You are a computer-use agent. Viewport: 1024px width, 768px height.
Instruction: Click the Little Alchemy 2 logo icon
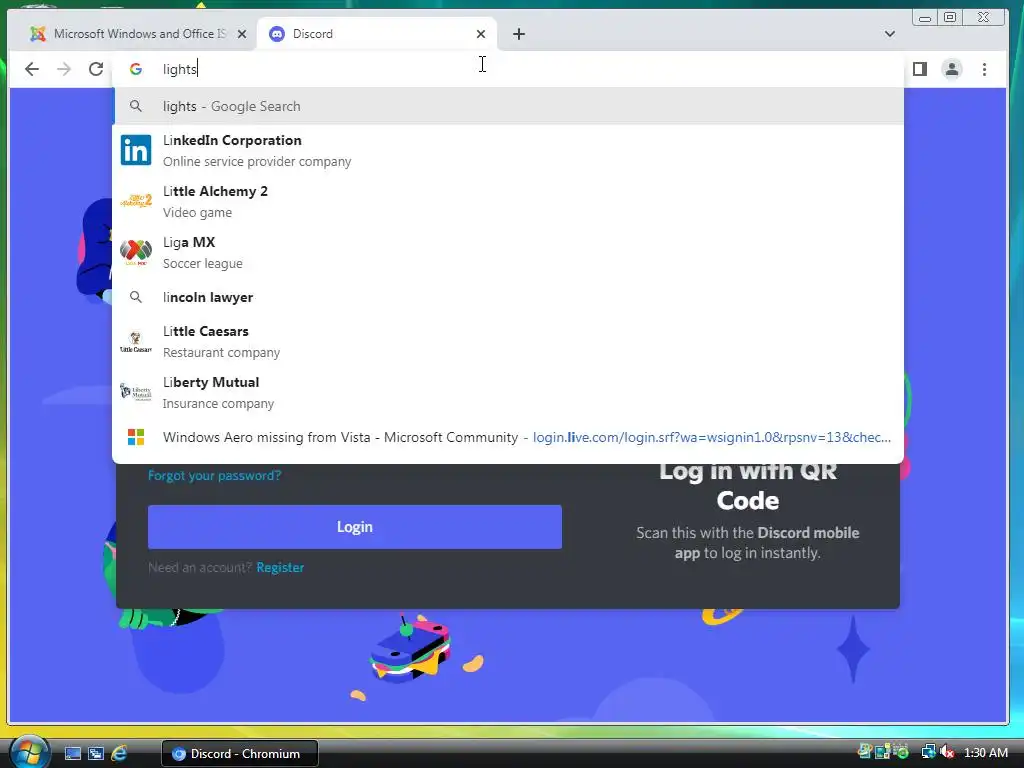click(136, 200)
